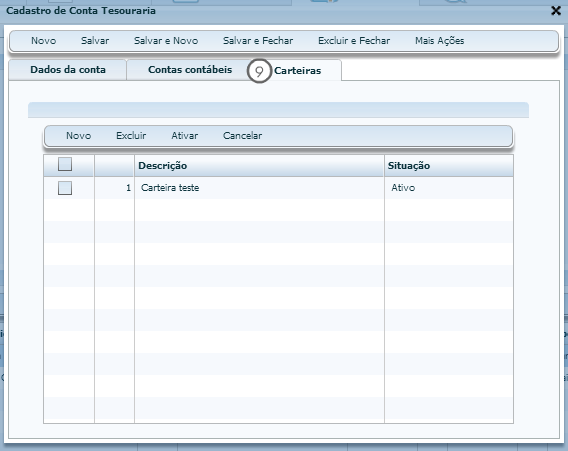The image size is (568, 451).
Task: Click Novo in the top toolbar
Action: (43, 41)
